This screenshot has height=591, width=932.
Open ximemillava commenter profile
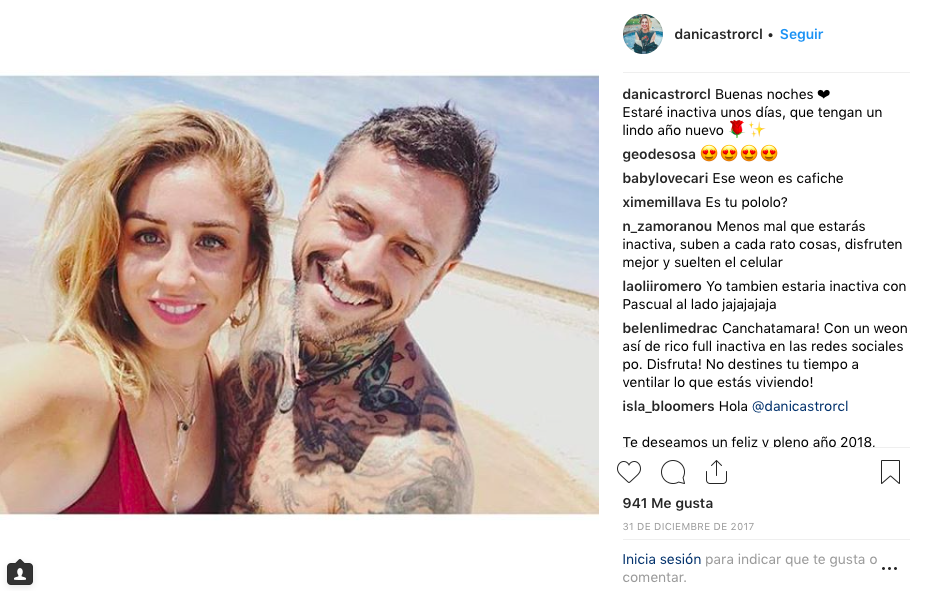click(662, 203)
